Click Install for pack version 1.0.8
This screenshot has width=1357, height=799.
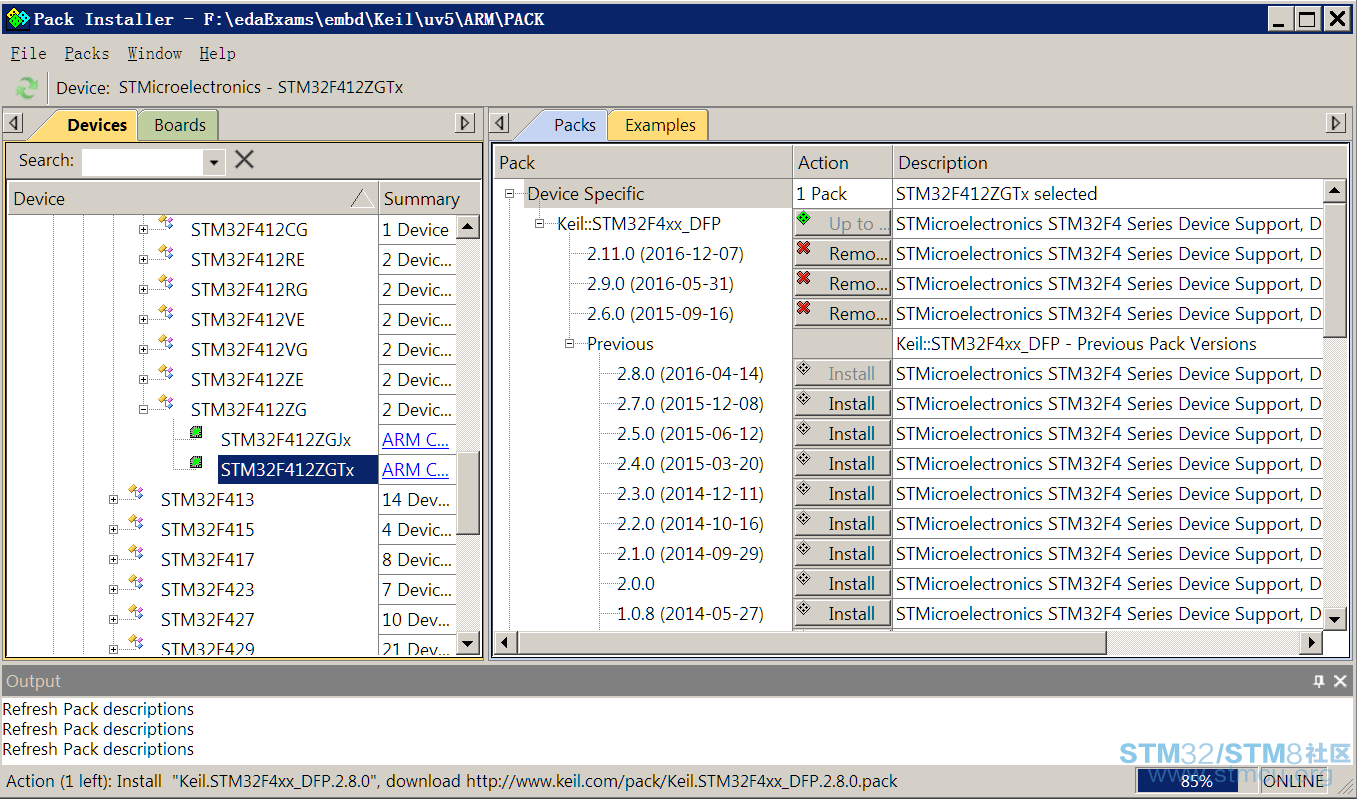[842, 614]
